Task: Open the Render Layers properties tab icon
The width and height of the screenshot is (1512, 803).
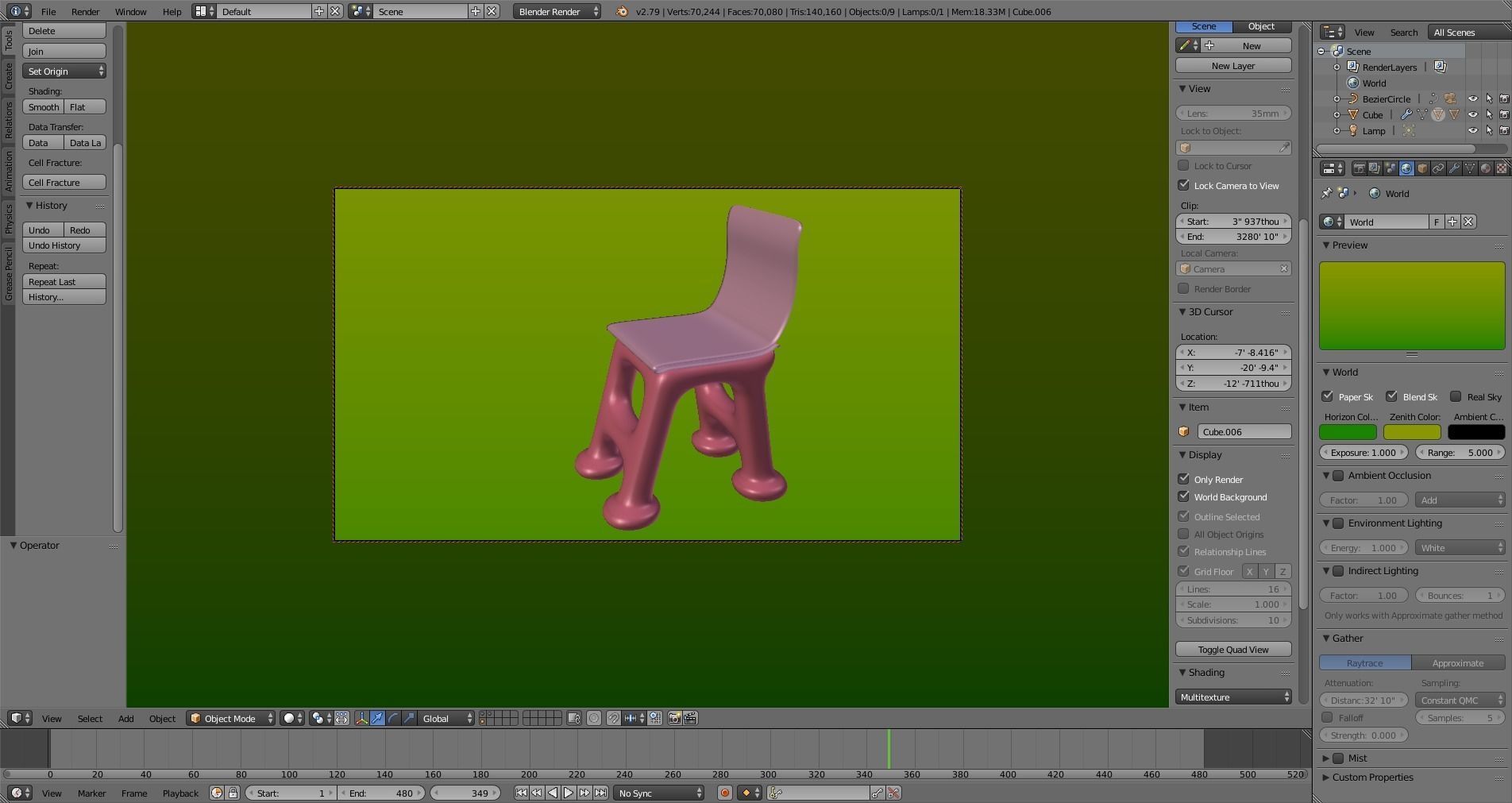Action: coord(1375,168)
